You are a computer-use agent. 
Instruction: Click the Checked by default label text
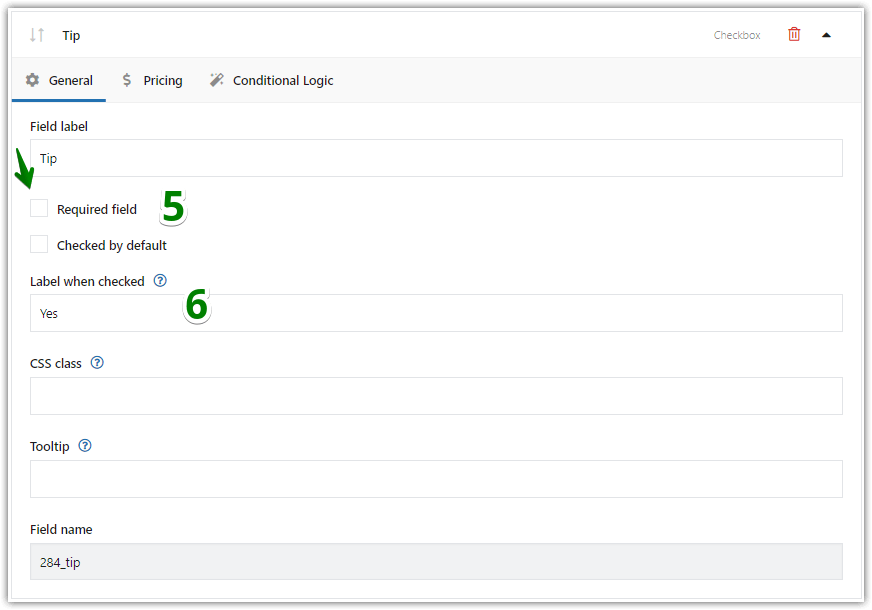pos(112,245)
